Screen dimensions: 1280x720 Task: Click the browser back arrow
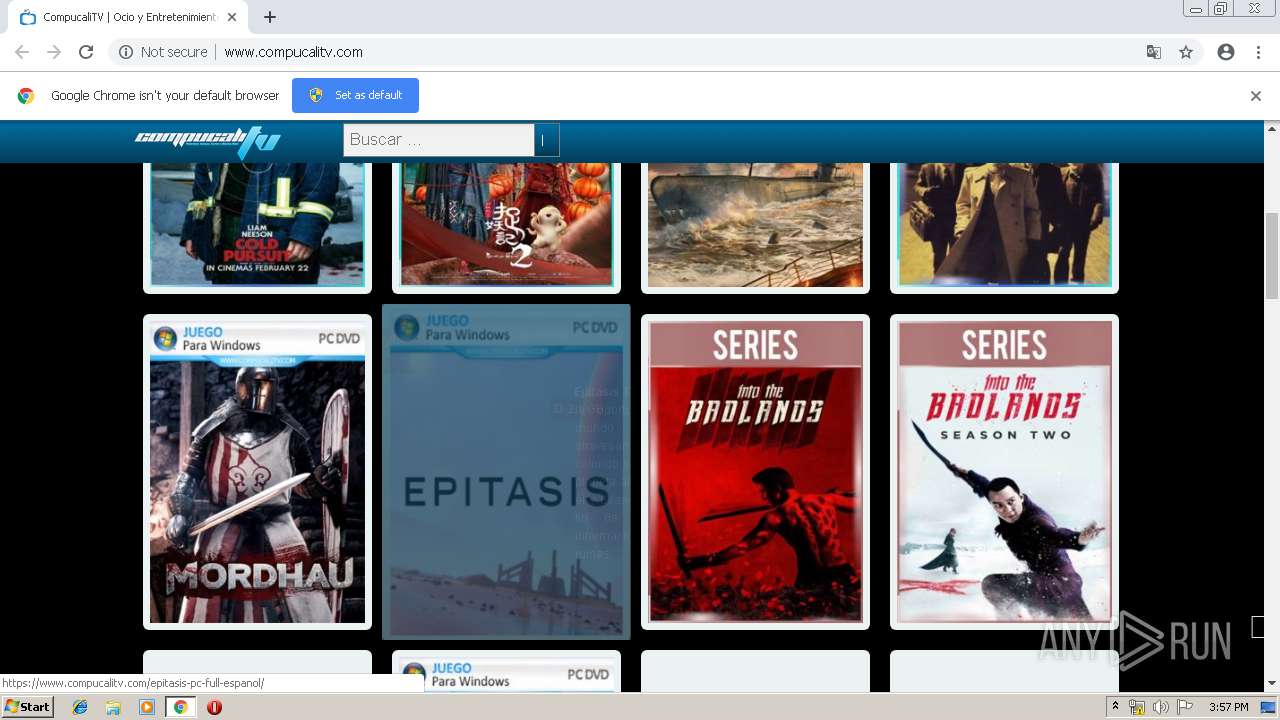[22, 52]
